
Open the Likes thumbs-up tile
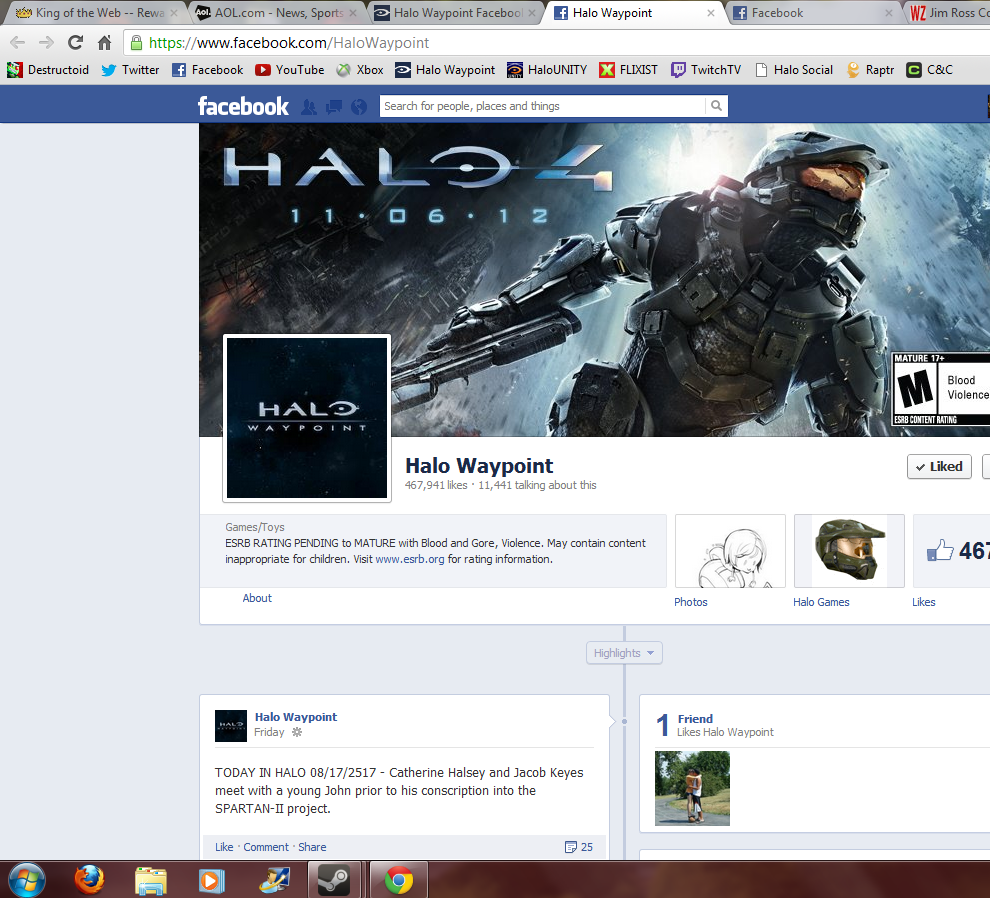click(x=951, y=551)
